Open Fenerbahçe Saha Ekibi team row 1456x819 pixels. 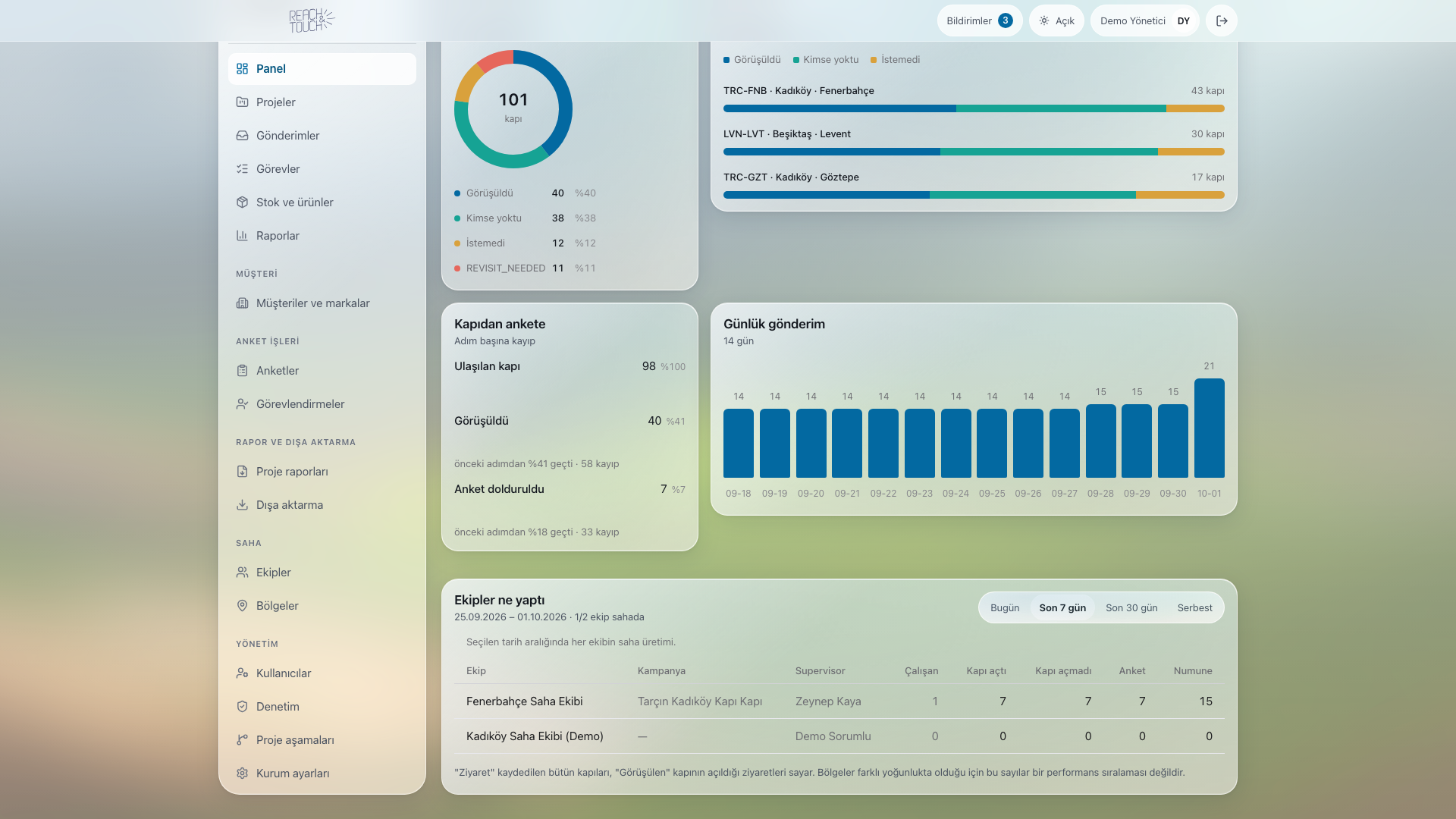(839, 701)
